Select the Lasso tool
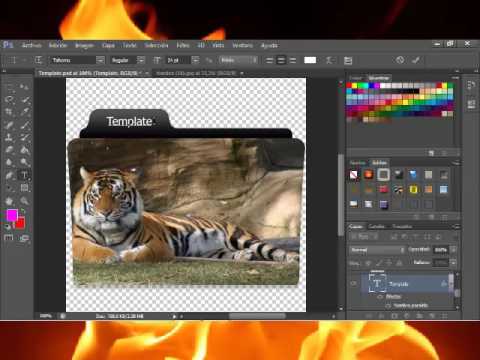This screenshot has width=480, height=360. point(9,99)
